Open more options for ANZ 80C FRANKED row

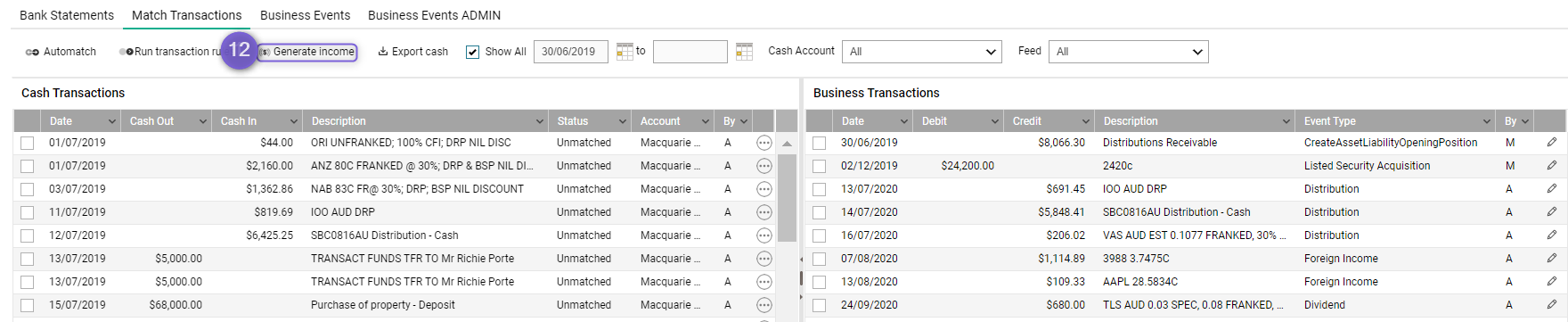click(x=764, y=166)
